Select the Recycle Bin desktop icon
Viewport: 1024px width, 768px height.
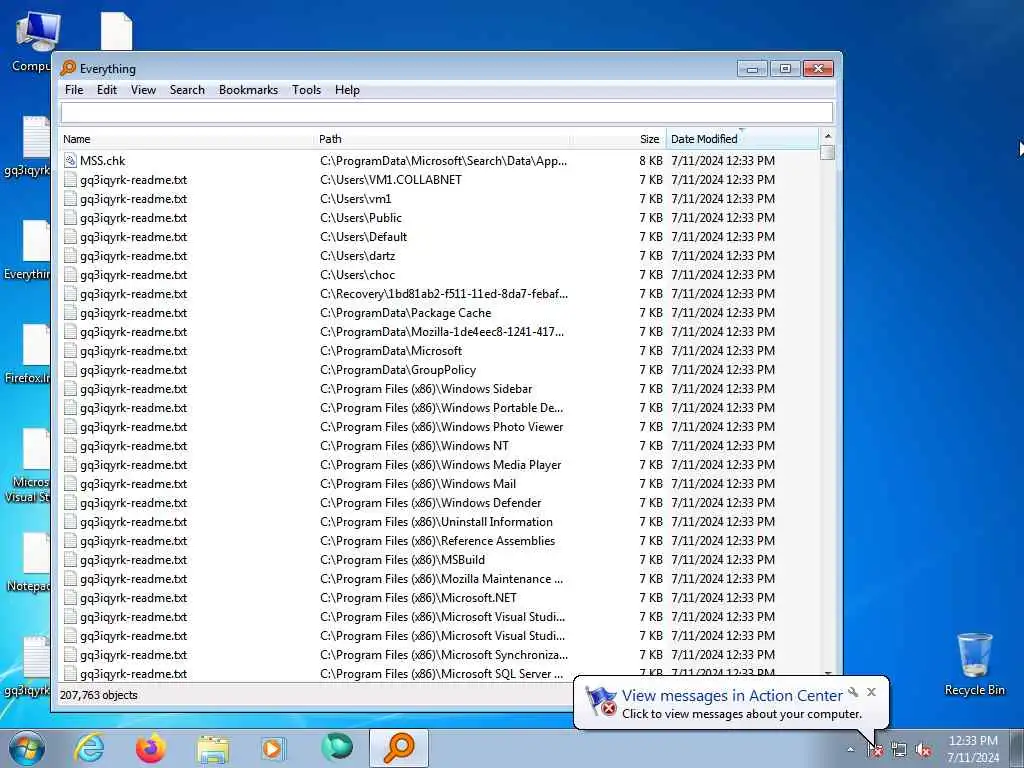pyautogui.click(x=974, y=664)
